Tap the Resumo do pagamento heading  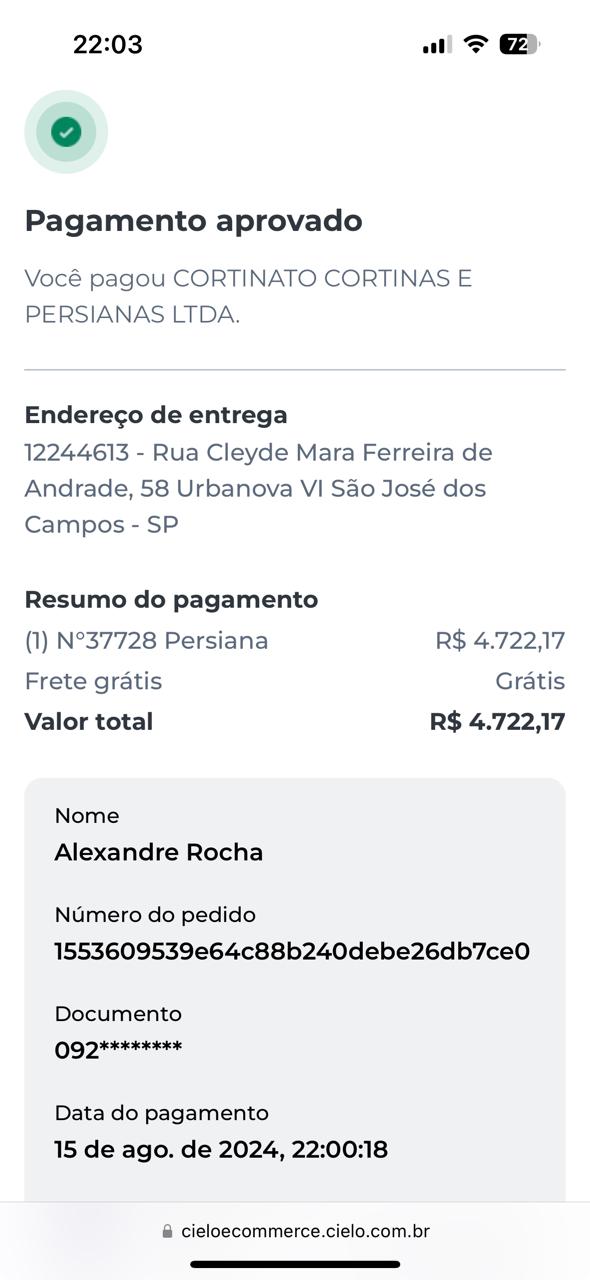(x=171, y=600)
